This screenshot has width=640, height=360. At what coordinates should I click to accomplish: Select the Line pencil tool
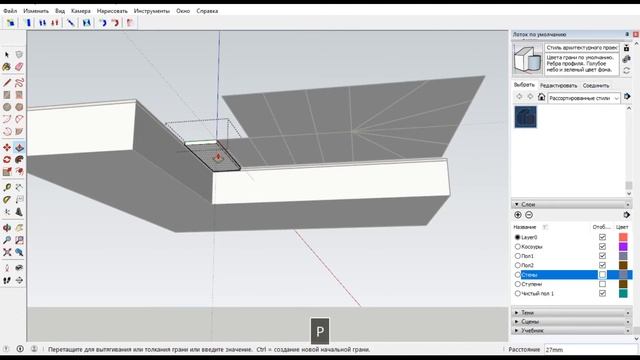(7, 83)
